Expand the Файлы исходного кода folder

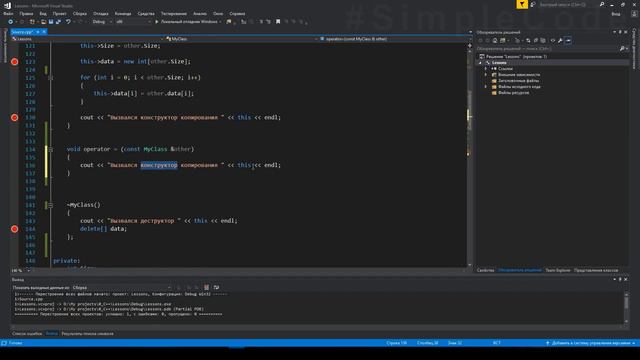[486, 87]
